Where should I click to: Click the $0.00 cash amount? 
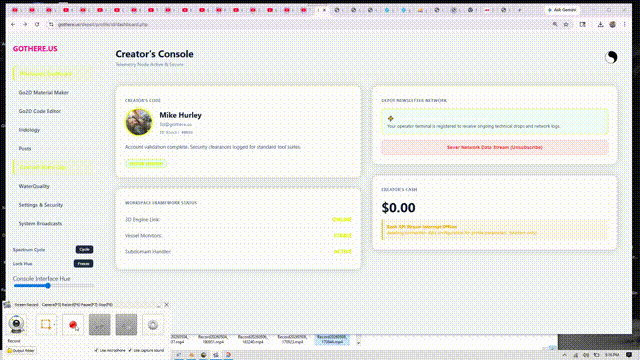click(x=398, y=208)
